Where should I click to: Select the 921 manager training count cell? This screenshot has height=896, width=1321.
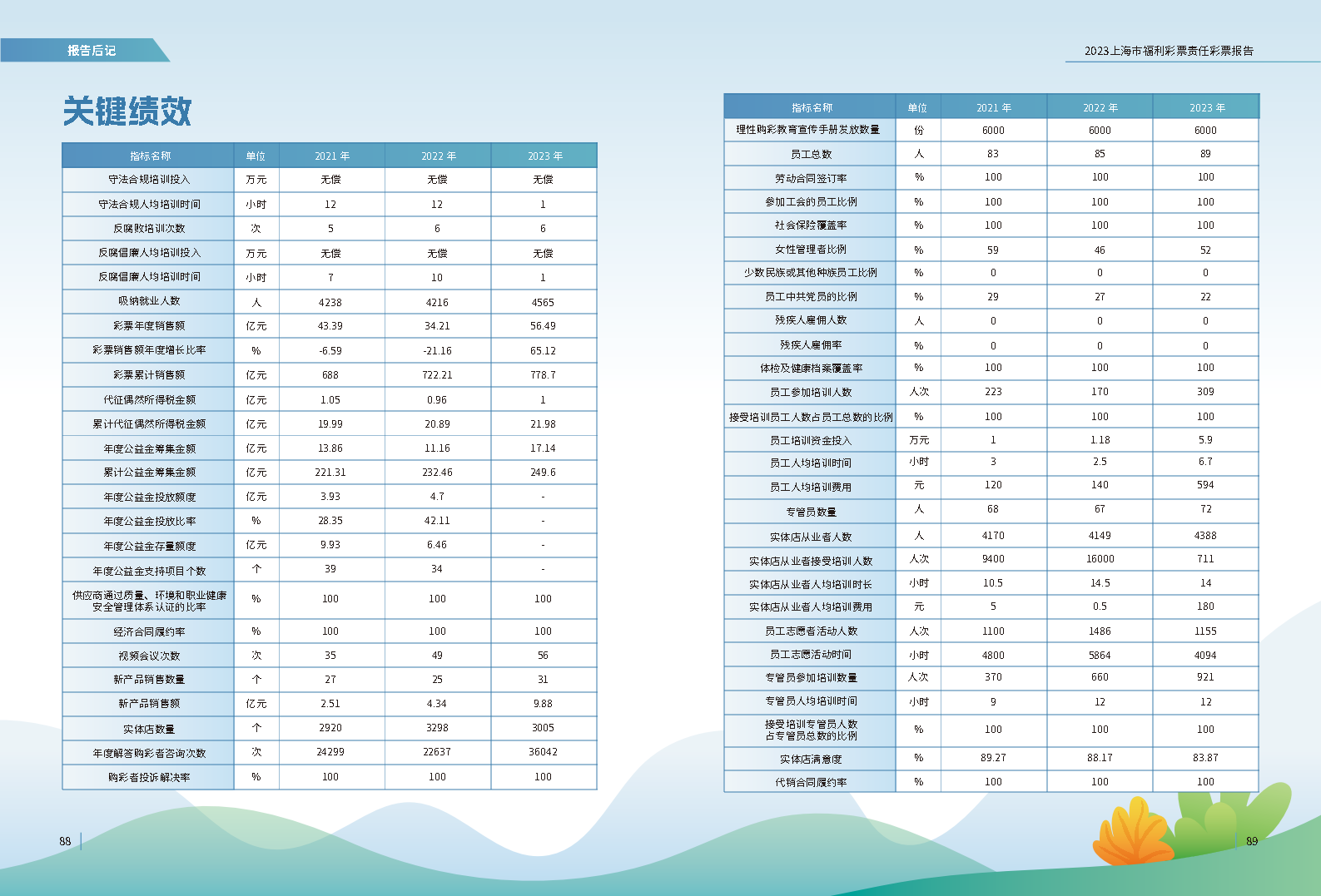coord(1205,677)
